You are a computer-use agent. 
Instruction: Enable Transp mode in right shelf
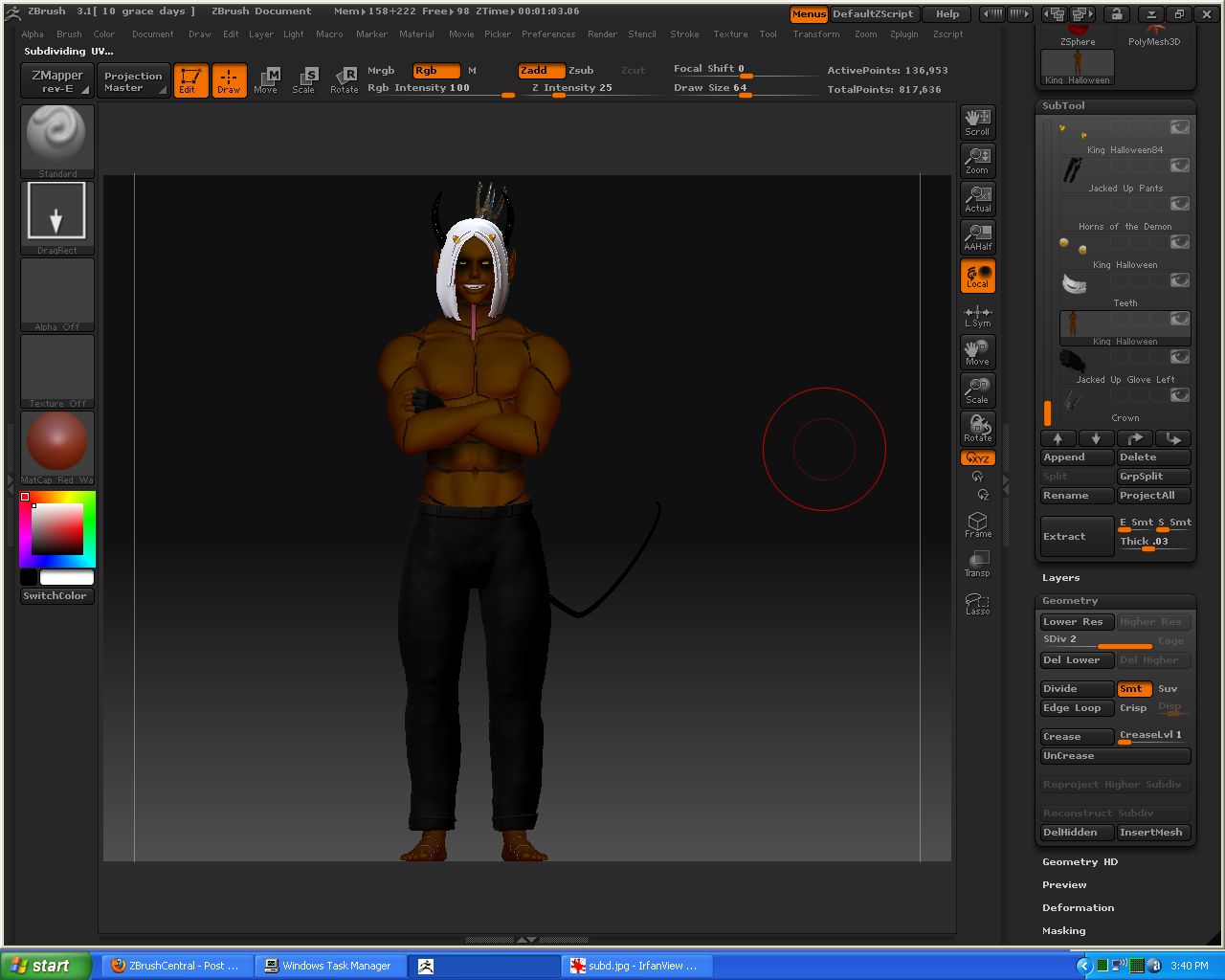[x=977, y=563]
